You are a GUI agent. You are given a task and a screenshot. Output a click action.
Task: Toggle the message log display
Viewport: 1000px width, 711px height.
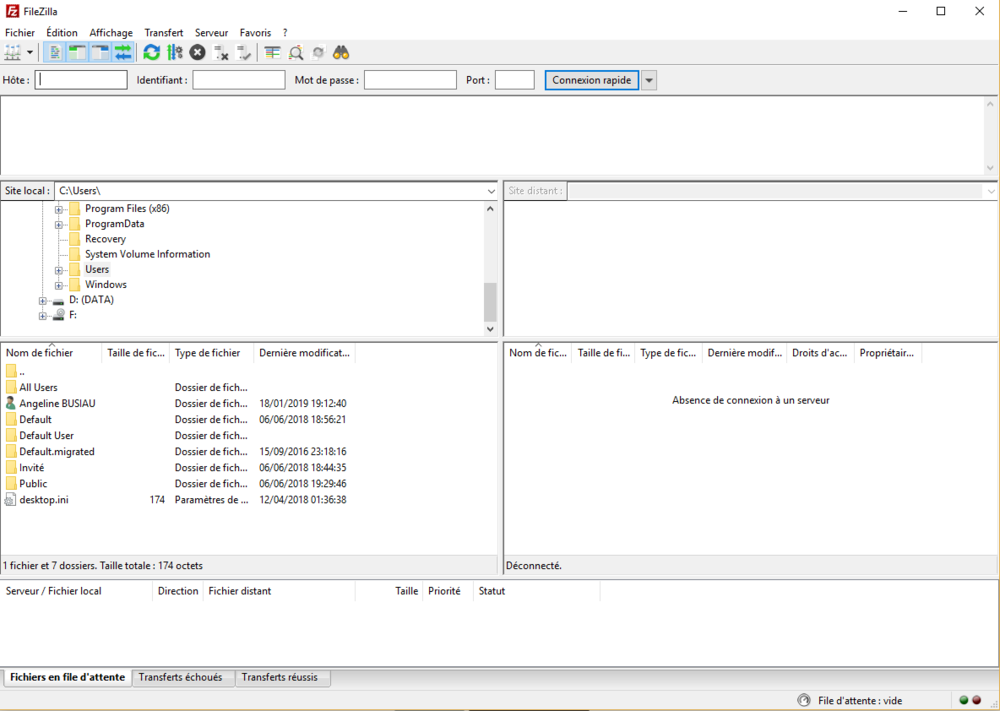click(56, 52)
